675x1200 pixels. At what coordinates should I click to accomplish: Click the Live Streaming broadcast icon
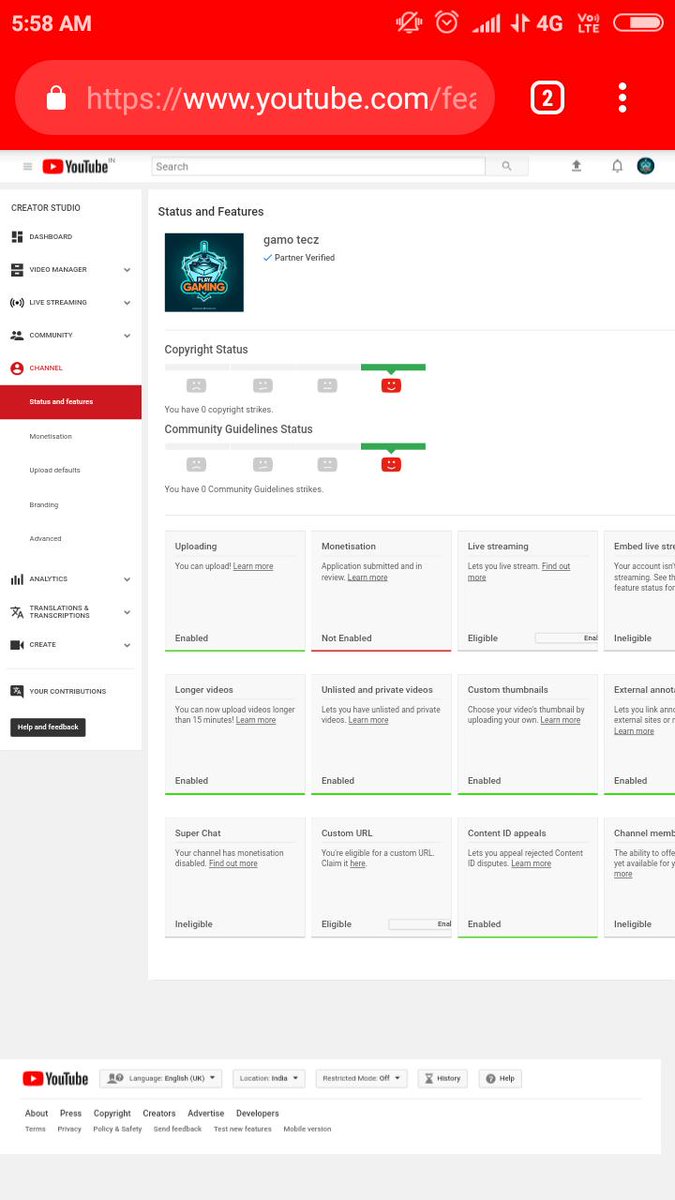(17, 302)
